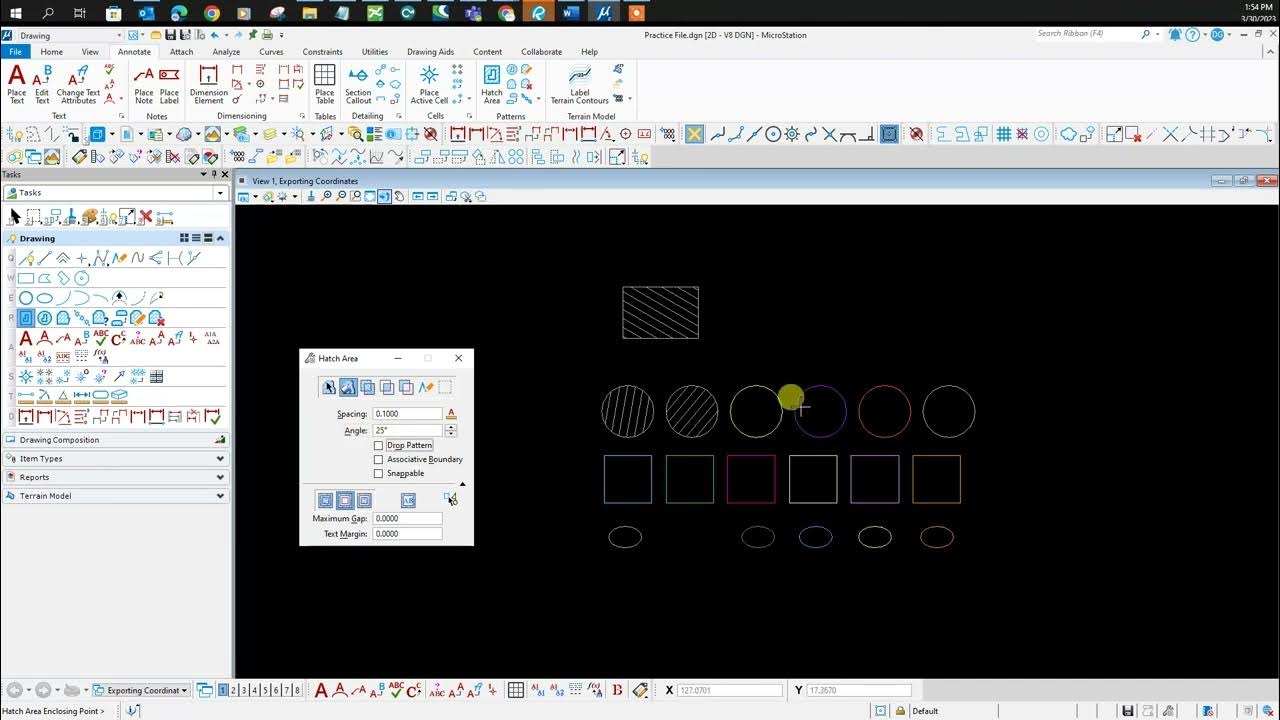Select Element mode in Hatch Area dialog

[x=329, y=387]
